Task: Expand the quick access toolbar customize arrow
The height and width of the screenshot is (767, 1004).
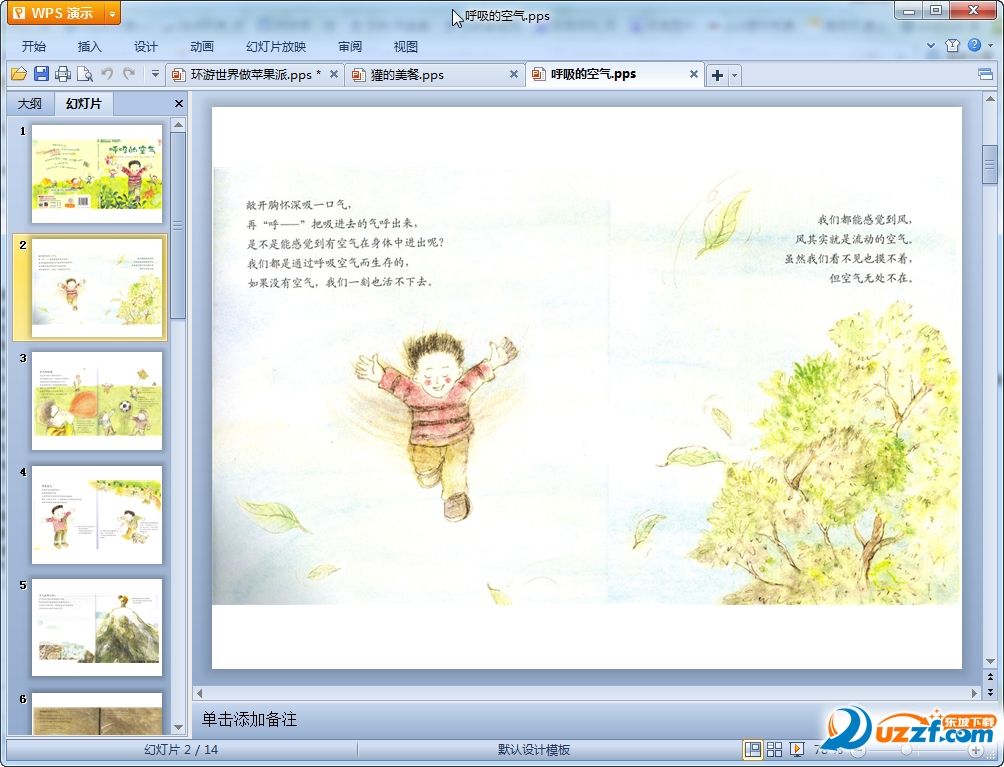Action: tap(155, 74)
